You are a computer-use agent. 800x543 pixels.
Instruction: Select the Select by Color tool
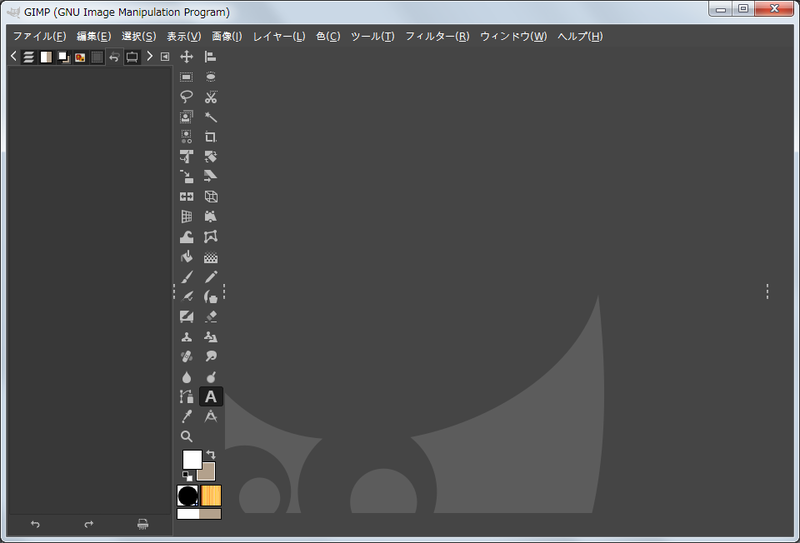click(186, 137)
